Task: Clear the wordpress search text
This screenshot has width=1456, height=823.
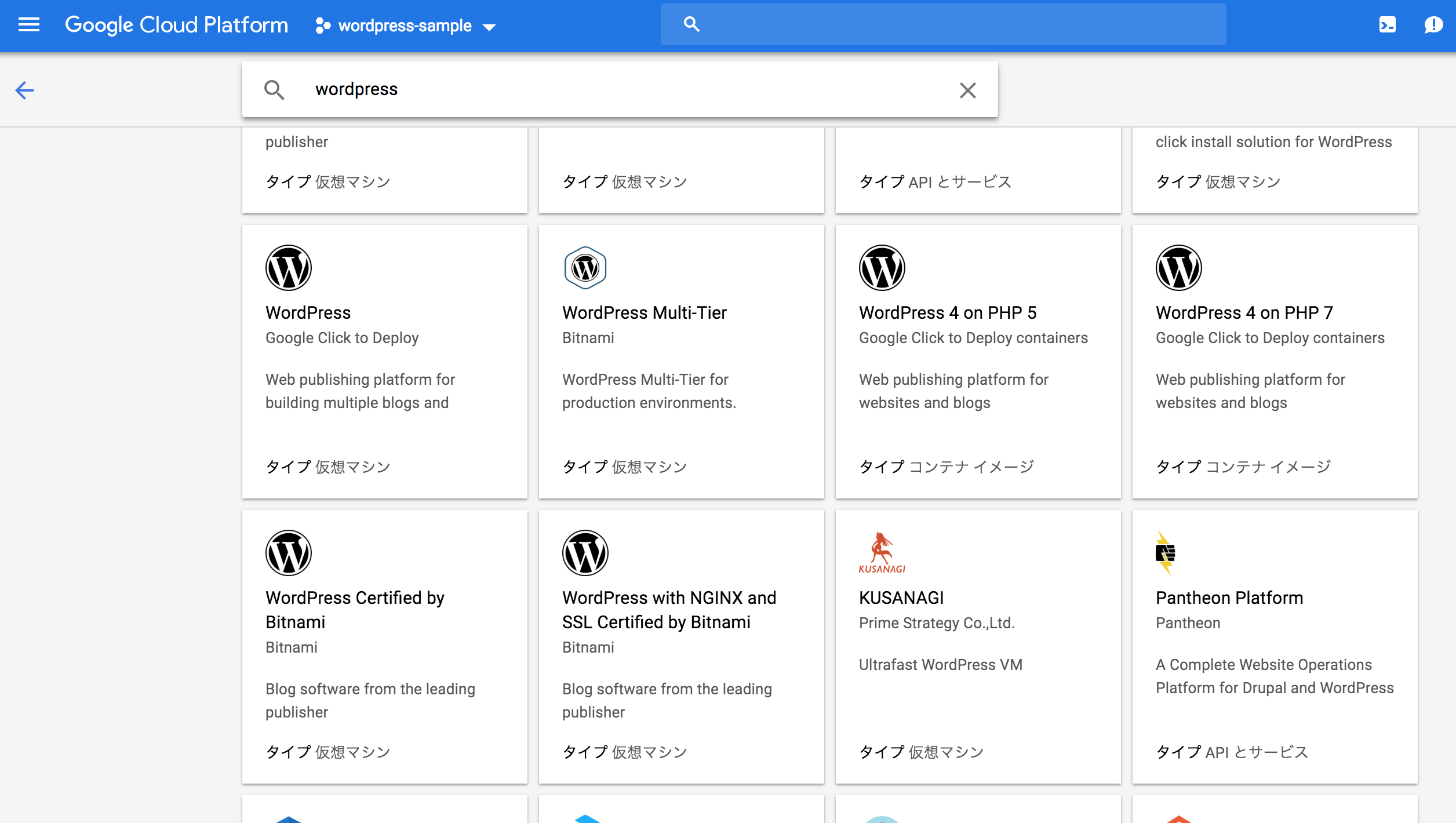Action: [x=967, y=90]
